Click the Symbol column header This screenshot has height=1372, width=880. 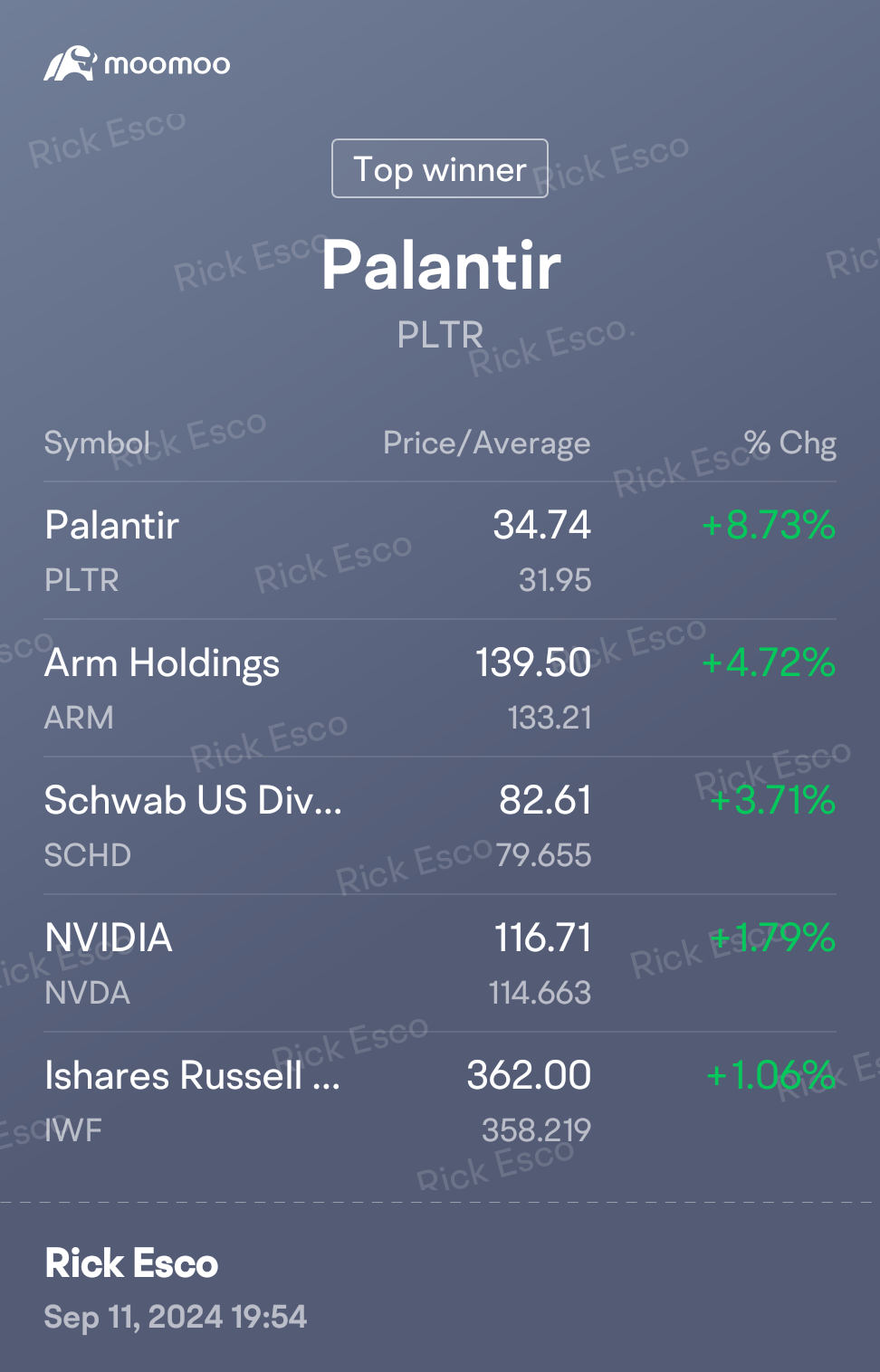(97, 443)
